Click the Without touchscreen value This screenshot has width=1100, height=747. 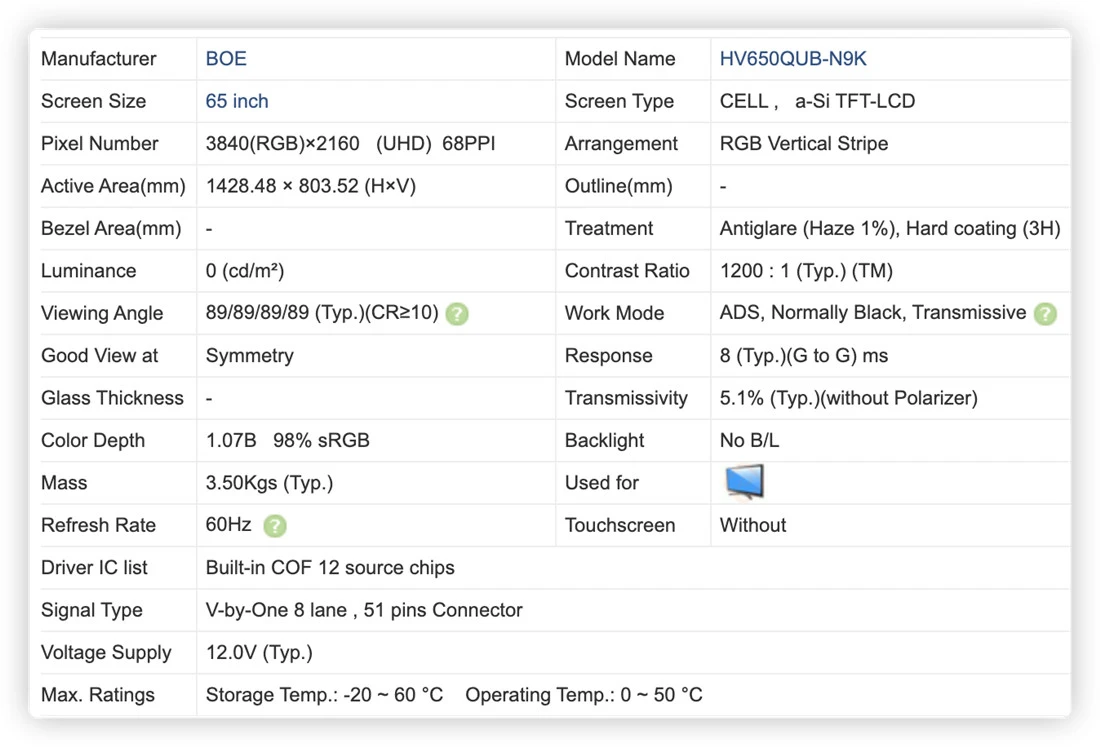[x=753, y=525]
